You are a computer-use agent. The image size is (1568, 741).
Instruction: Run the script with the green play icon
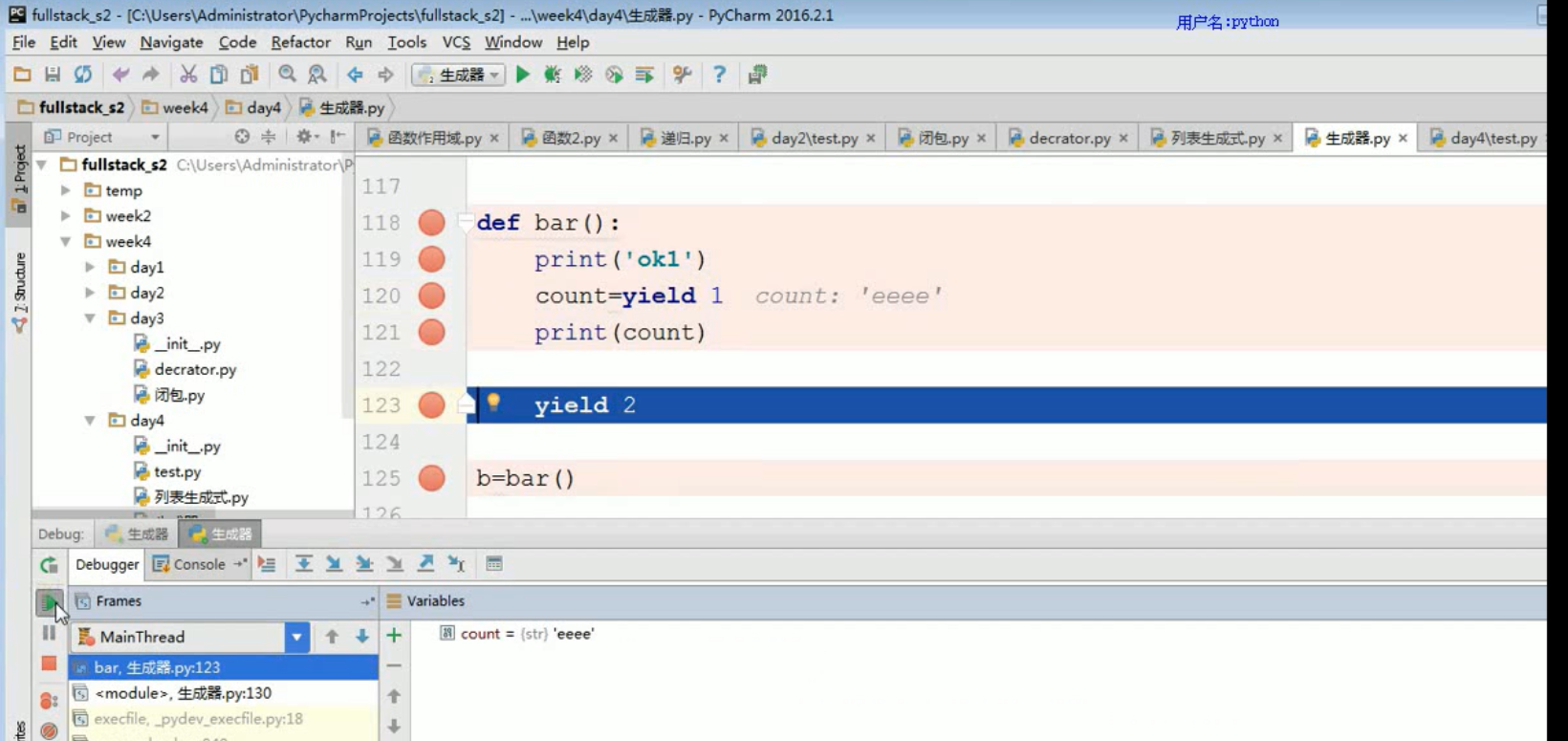(523, 75)
